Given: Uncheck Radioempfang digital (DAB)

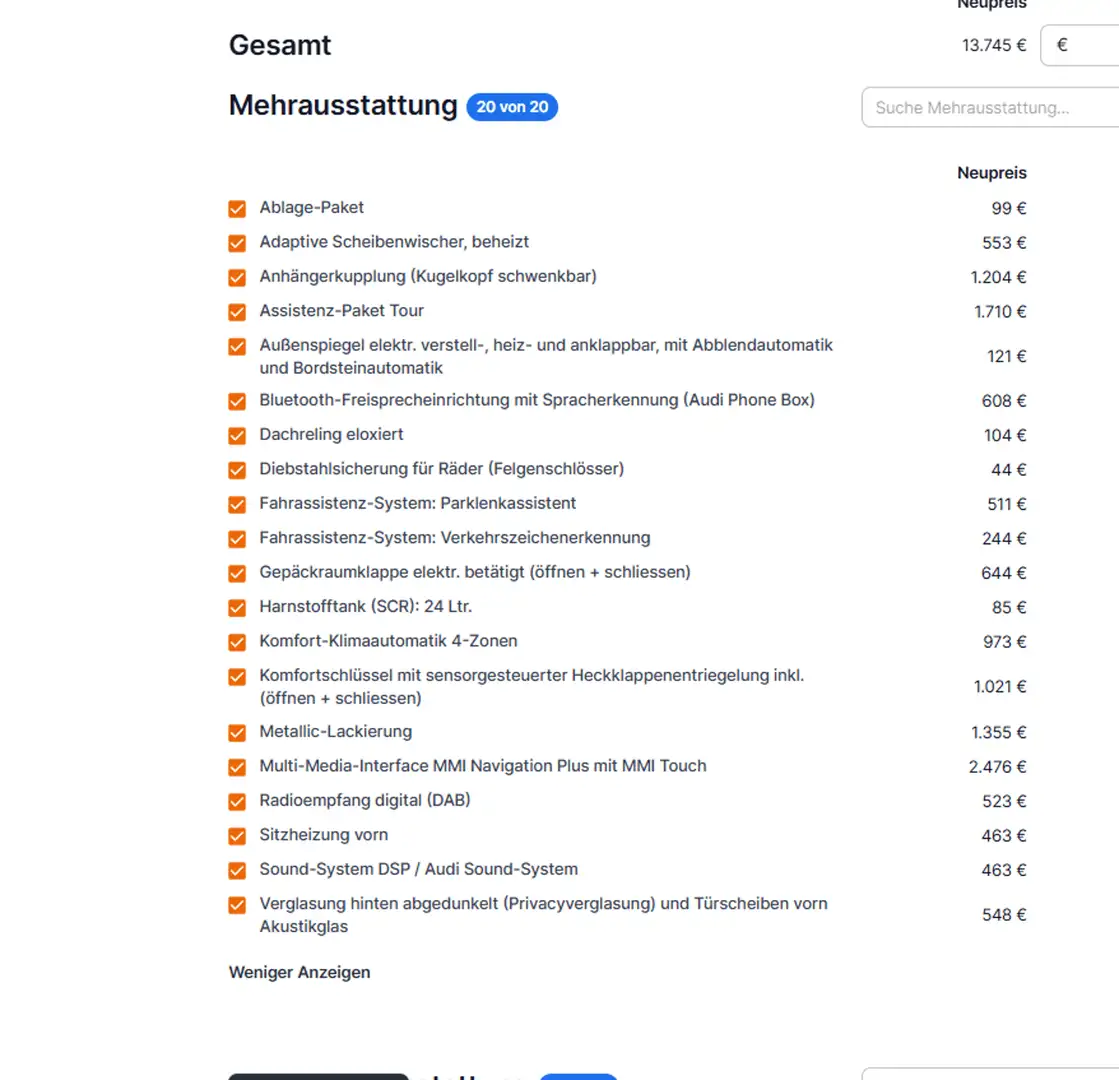Looking at the screenshot, I should coord(237,801).
